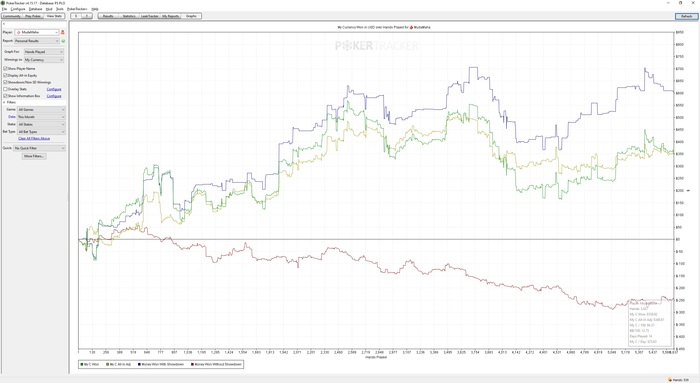Viewport: 700px width, 383px height.
Task: Open the Winnings In dropdown
Action: [x=44, y=60]
